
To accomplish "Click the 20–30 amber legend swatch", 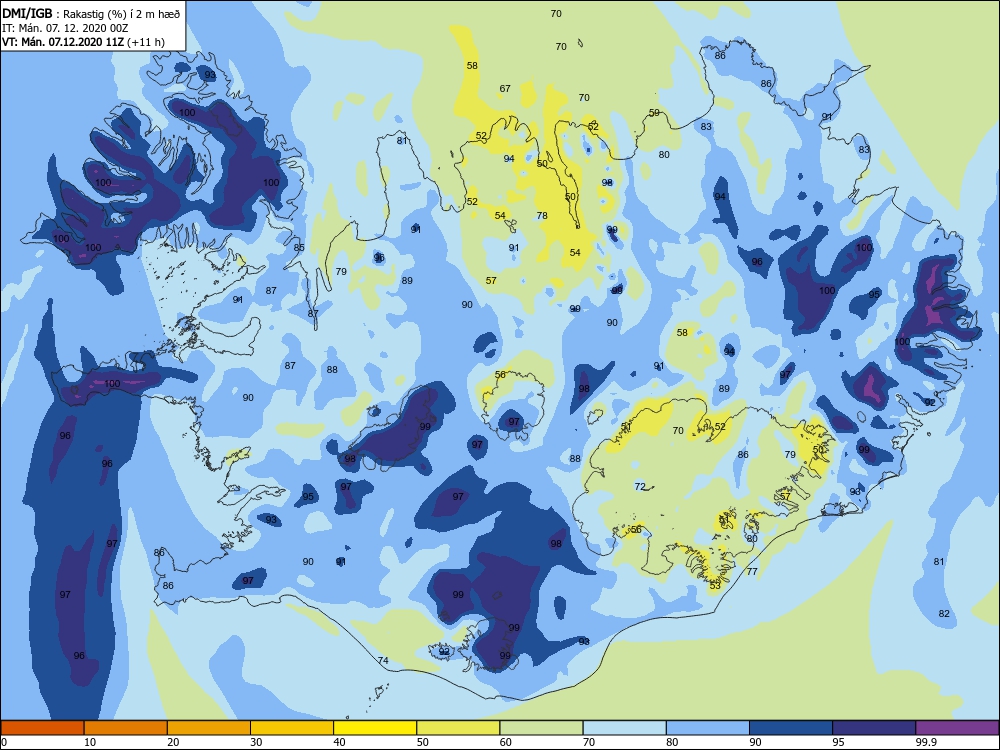I will pos(209,728).
